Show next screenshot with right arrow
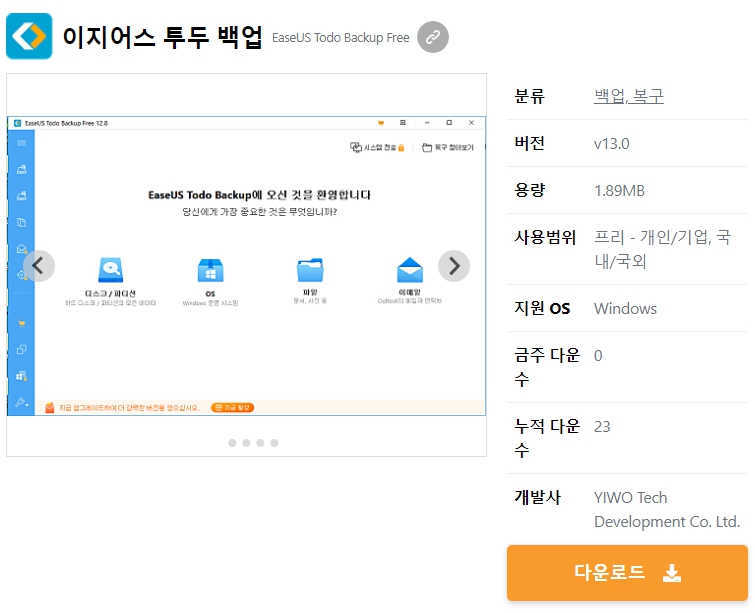Screen dimensions: 755x613 (x=454, y=266)
